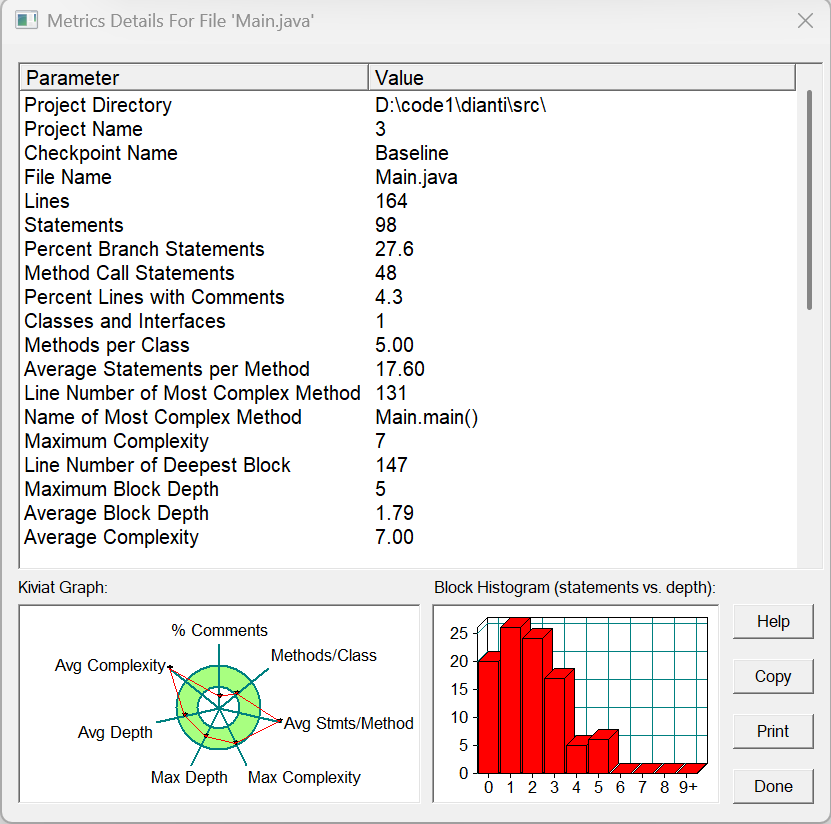Close dialog with Done button

[773, 786]
